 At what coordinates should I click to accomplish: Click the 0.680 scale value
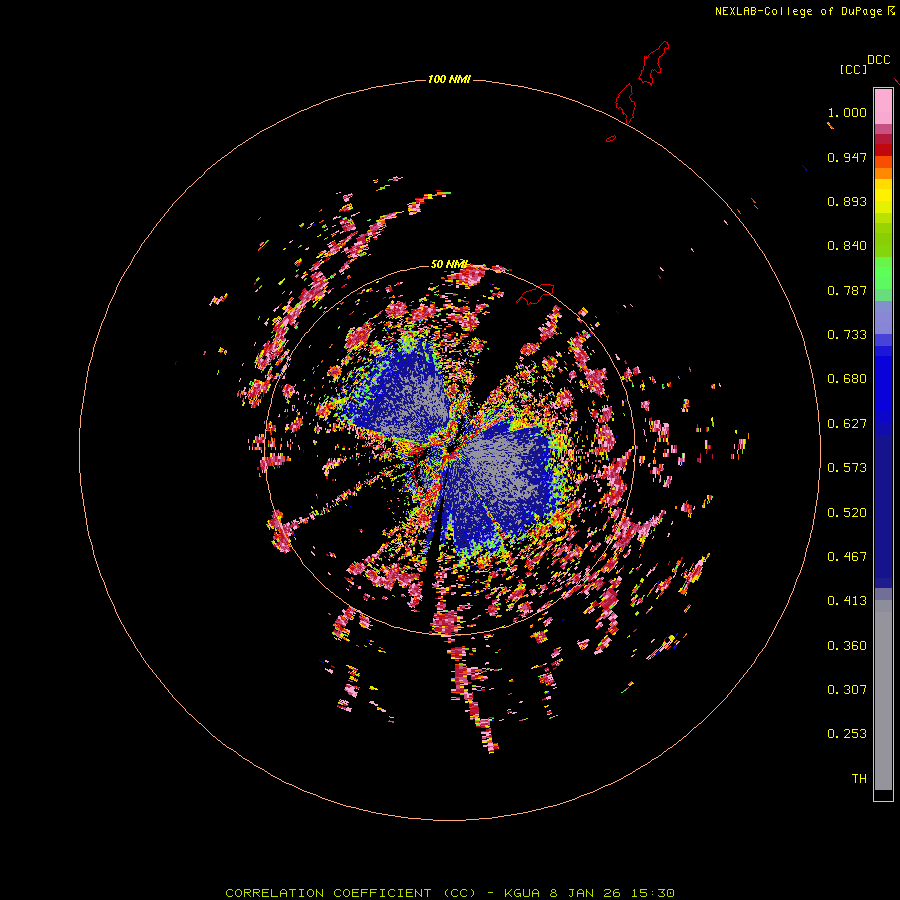coord(847,379)
